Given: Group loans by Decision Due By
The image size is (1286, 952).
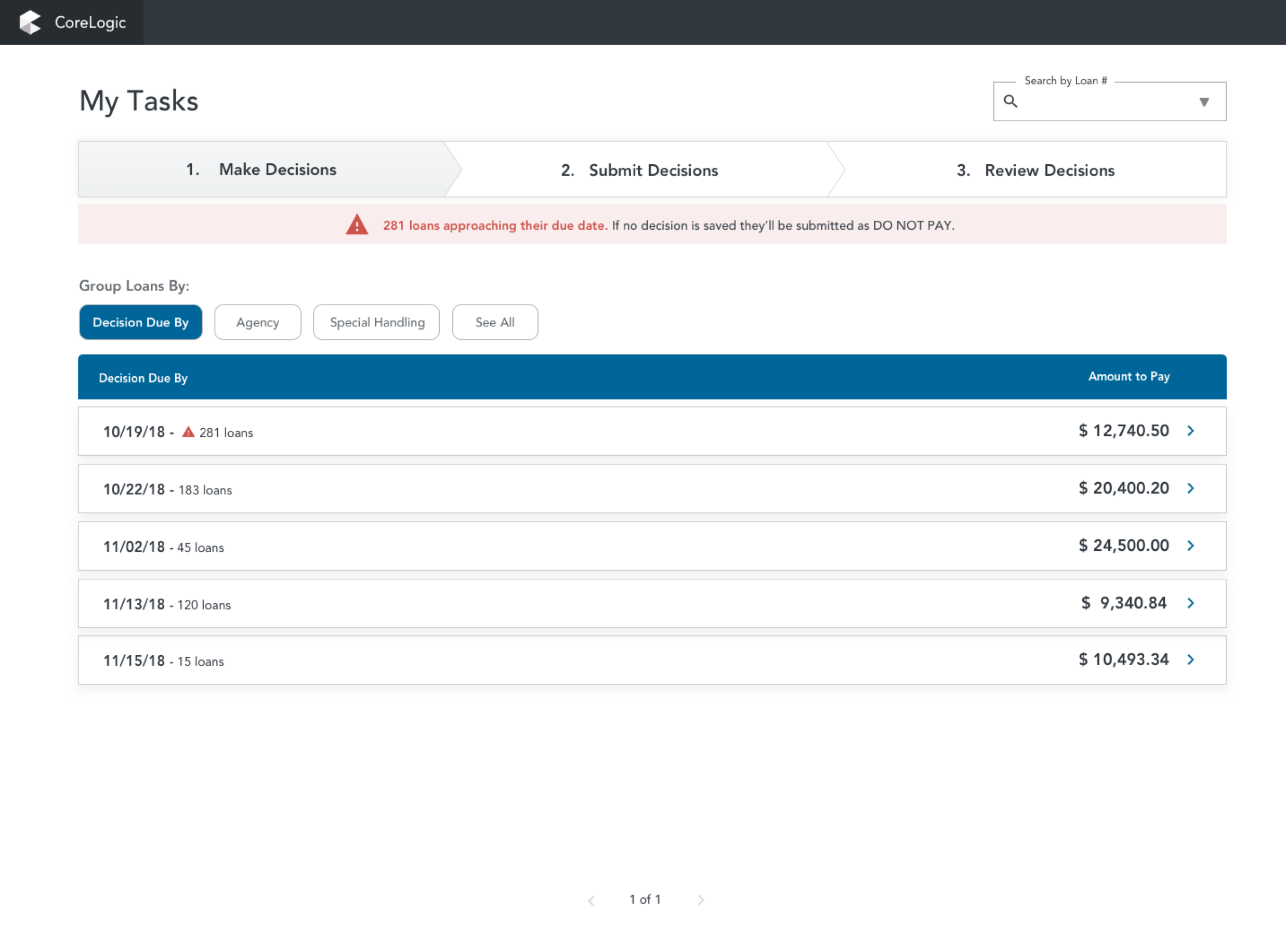Looking at the screenshot, I should (x=141, y=322).
